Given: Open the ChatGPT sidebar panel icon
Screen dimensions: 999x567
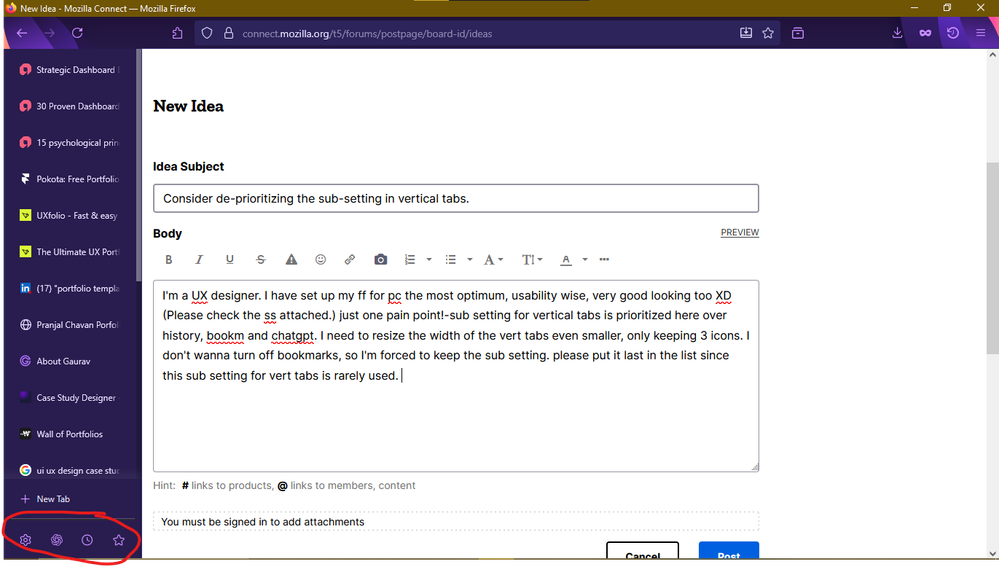Looking at the screenshot, I should [57, 540].
